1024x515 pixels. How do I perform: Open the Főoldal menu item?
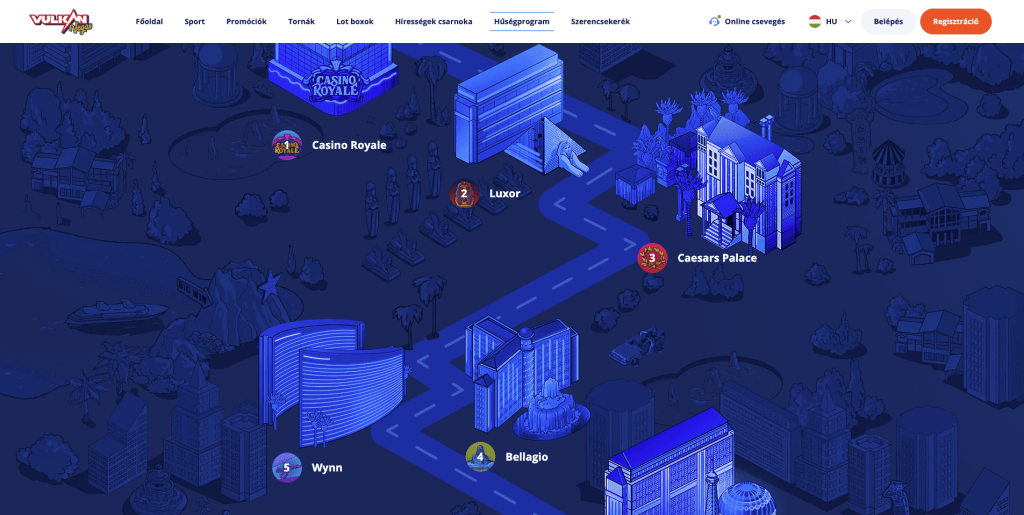click(x=148, y=21)
